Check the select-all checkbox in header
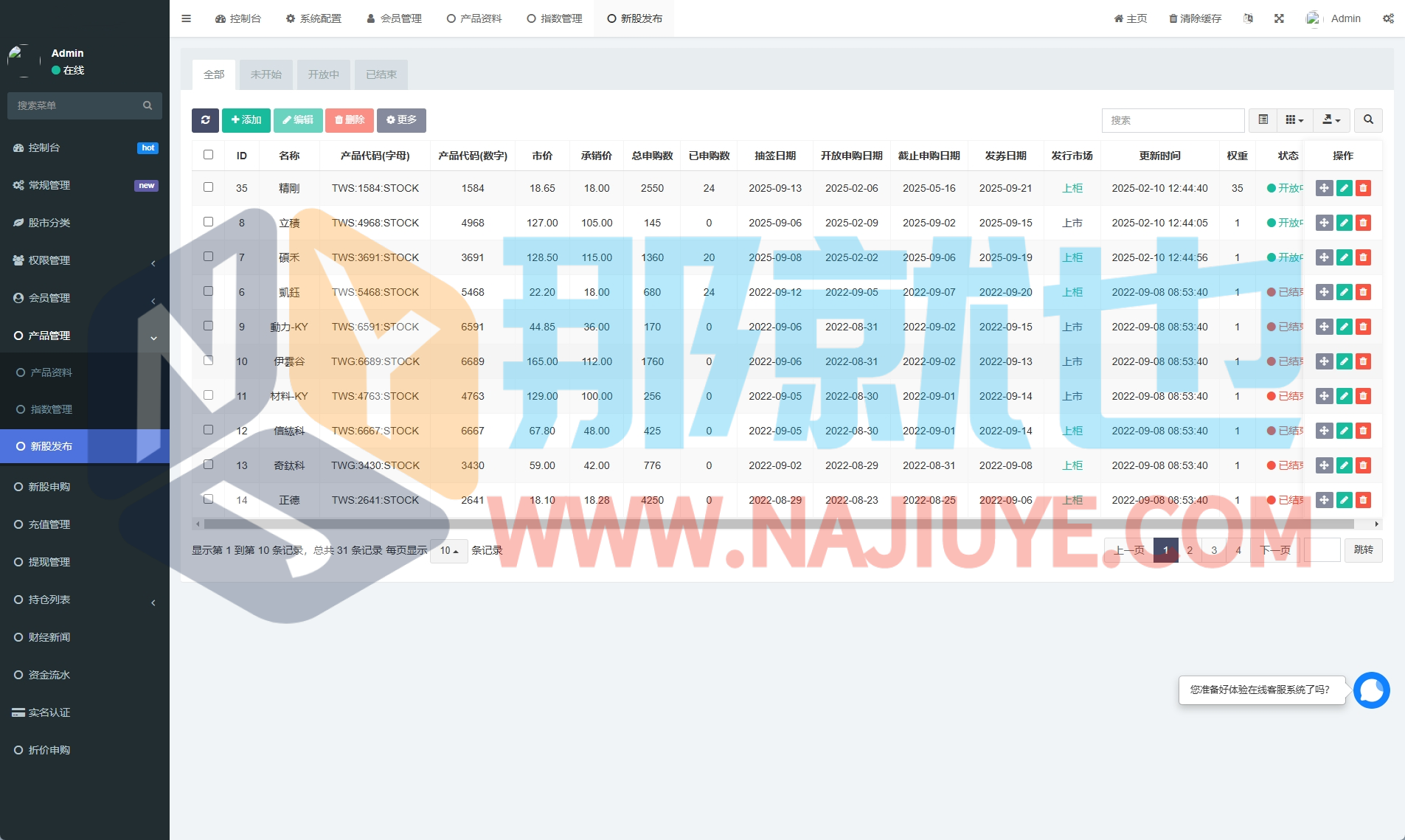Image resolution: width=1405 pixels, height=840 pixels. click(x=208, y=155)
